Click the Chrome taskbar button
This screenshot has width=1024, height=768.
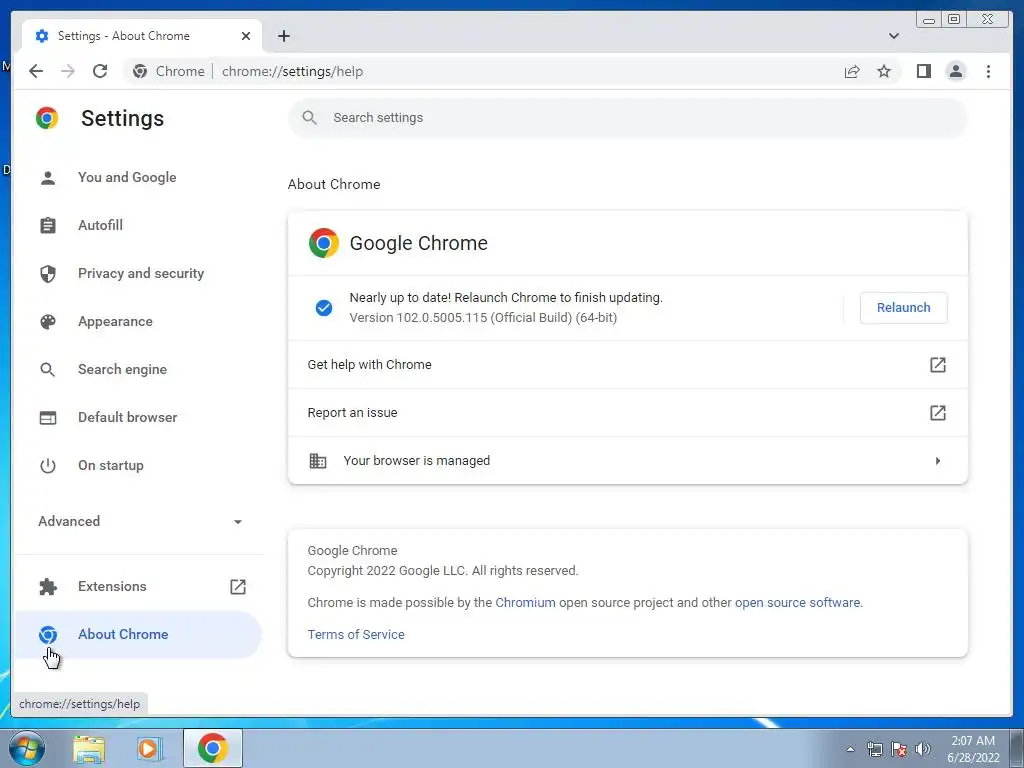pos(213,748)
